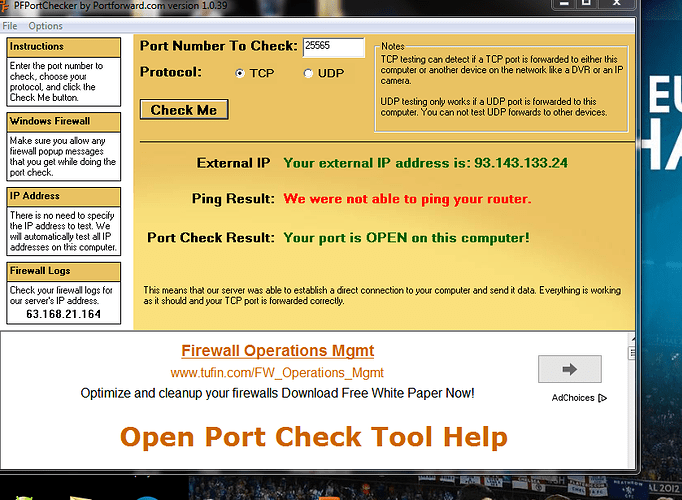Click the ad arrow button
Screen dimensions: 682x500
570,369
